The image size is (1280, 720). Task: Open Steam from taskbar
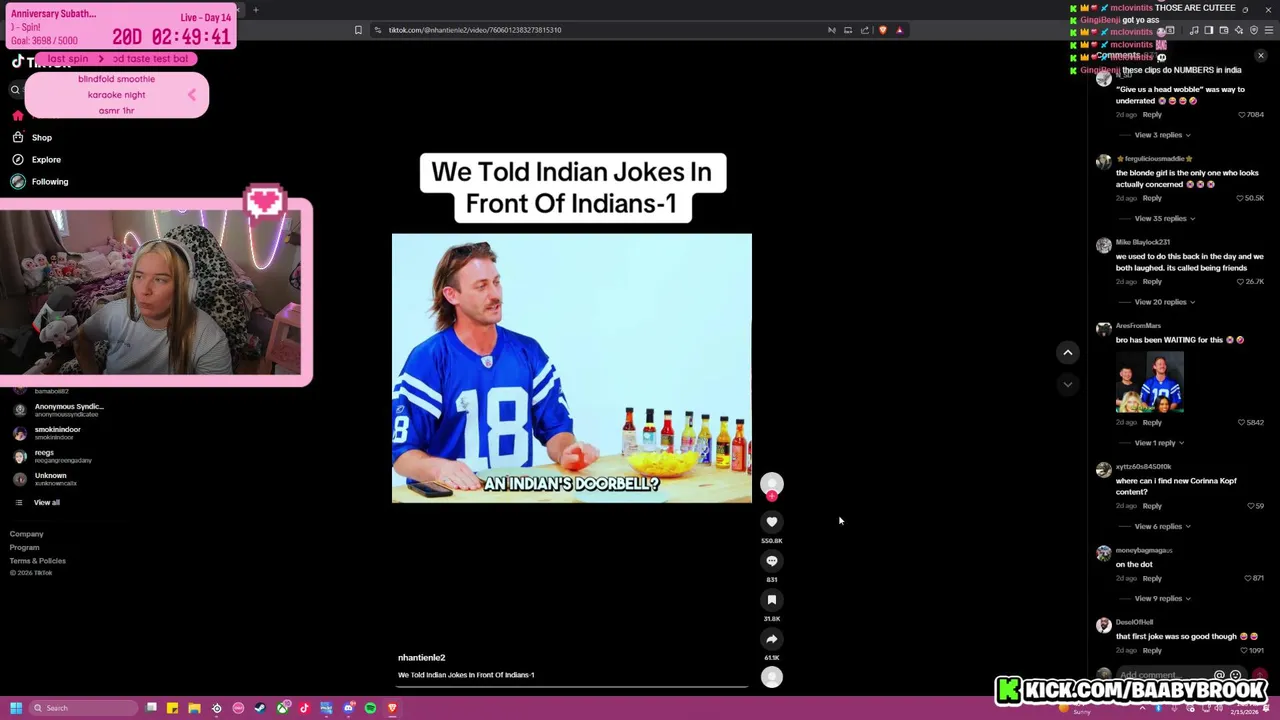pos(260,708)
